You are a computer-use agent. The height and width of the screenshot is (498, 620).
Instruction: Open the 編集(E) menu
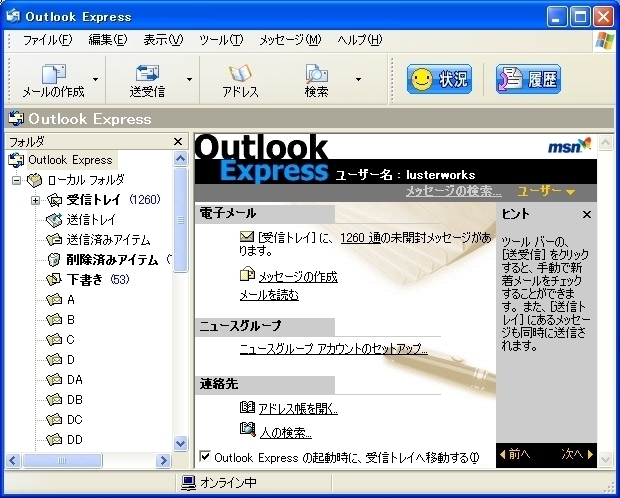(108, 40)
